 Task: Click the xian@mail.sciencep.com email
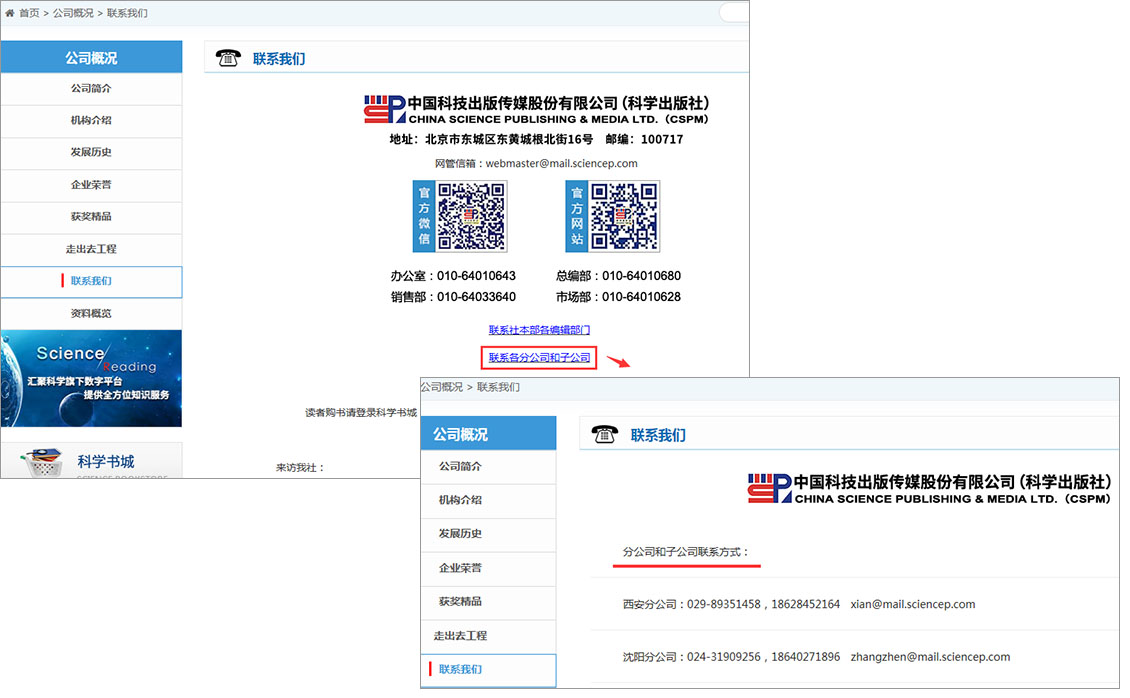click(913, 604)
